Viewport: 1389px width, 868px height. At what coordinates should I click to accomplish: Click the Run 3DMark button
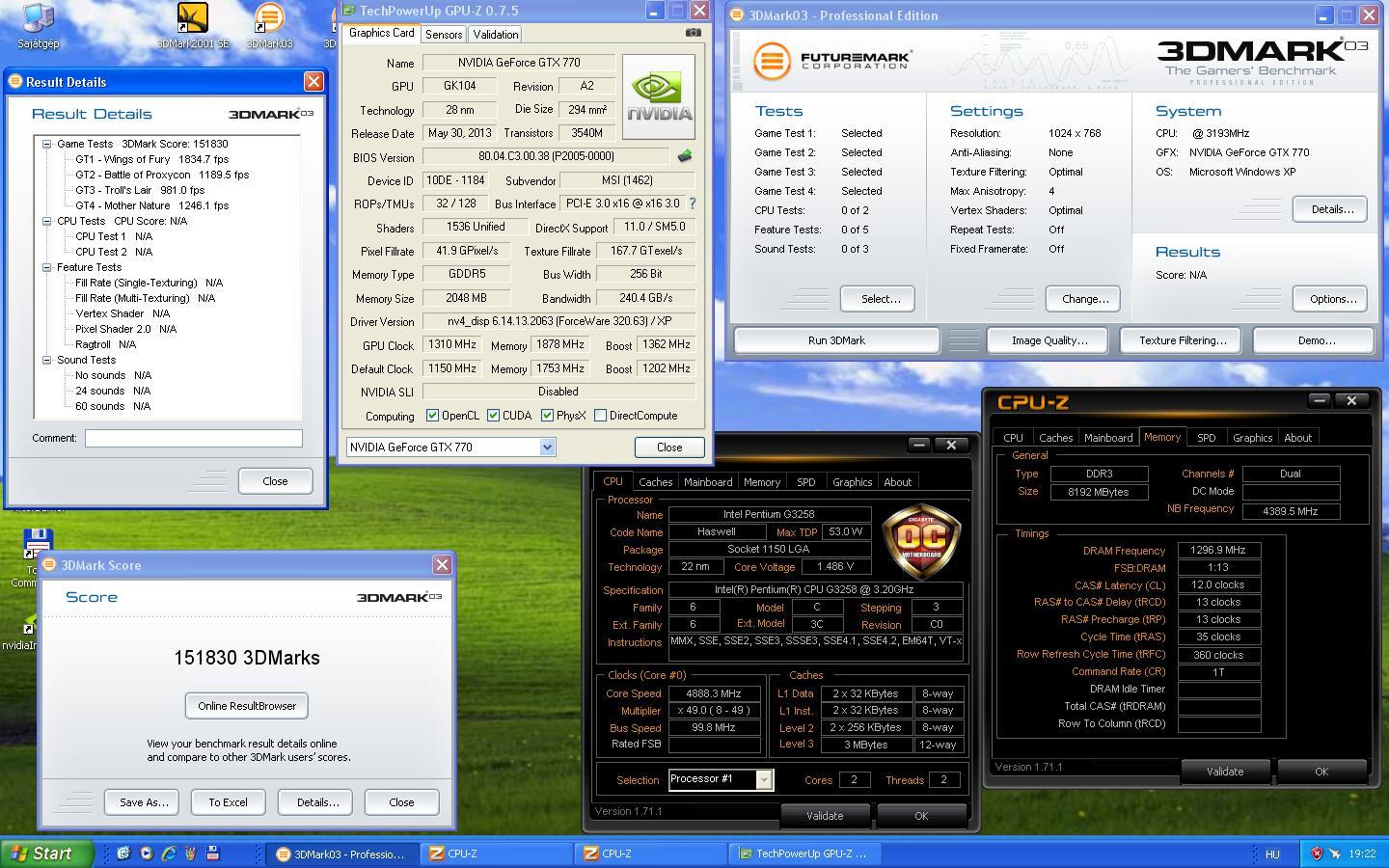click(x=836, y=340)
